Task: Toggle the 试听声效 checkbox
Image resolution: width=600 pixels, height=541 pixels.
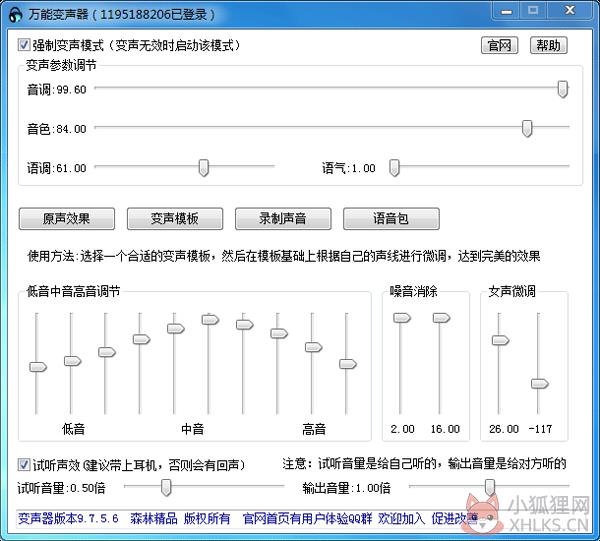Action: click(x=24, y=465)
